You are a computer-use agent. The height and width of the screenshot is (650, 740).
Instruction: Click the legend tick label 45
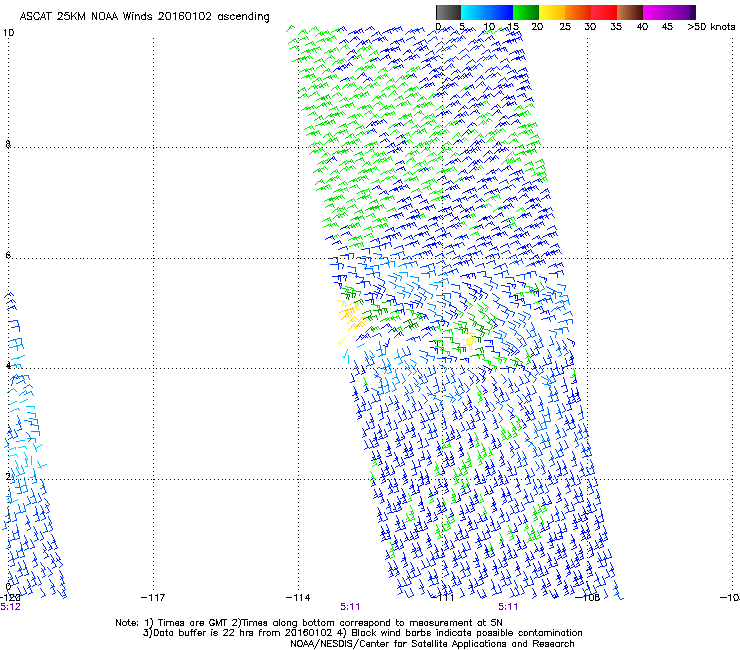(667, 27)
